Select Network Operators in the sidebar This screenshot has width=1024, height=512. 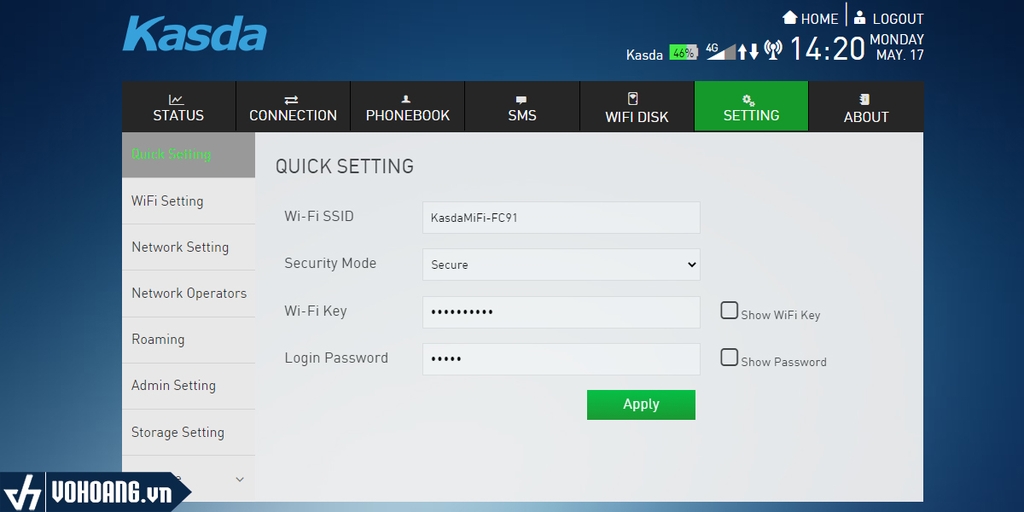coord(188,294)
